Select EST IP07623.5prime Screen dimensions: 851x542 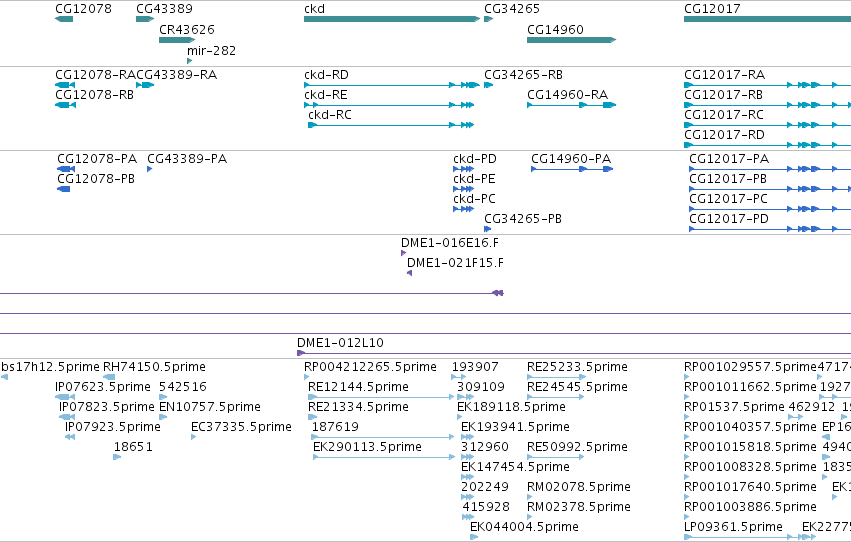pyautogui.click(x=103, y=387)
